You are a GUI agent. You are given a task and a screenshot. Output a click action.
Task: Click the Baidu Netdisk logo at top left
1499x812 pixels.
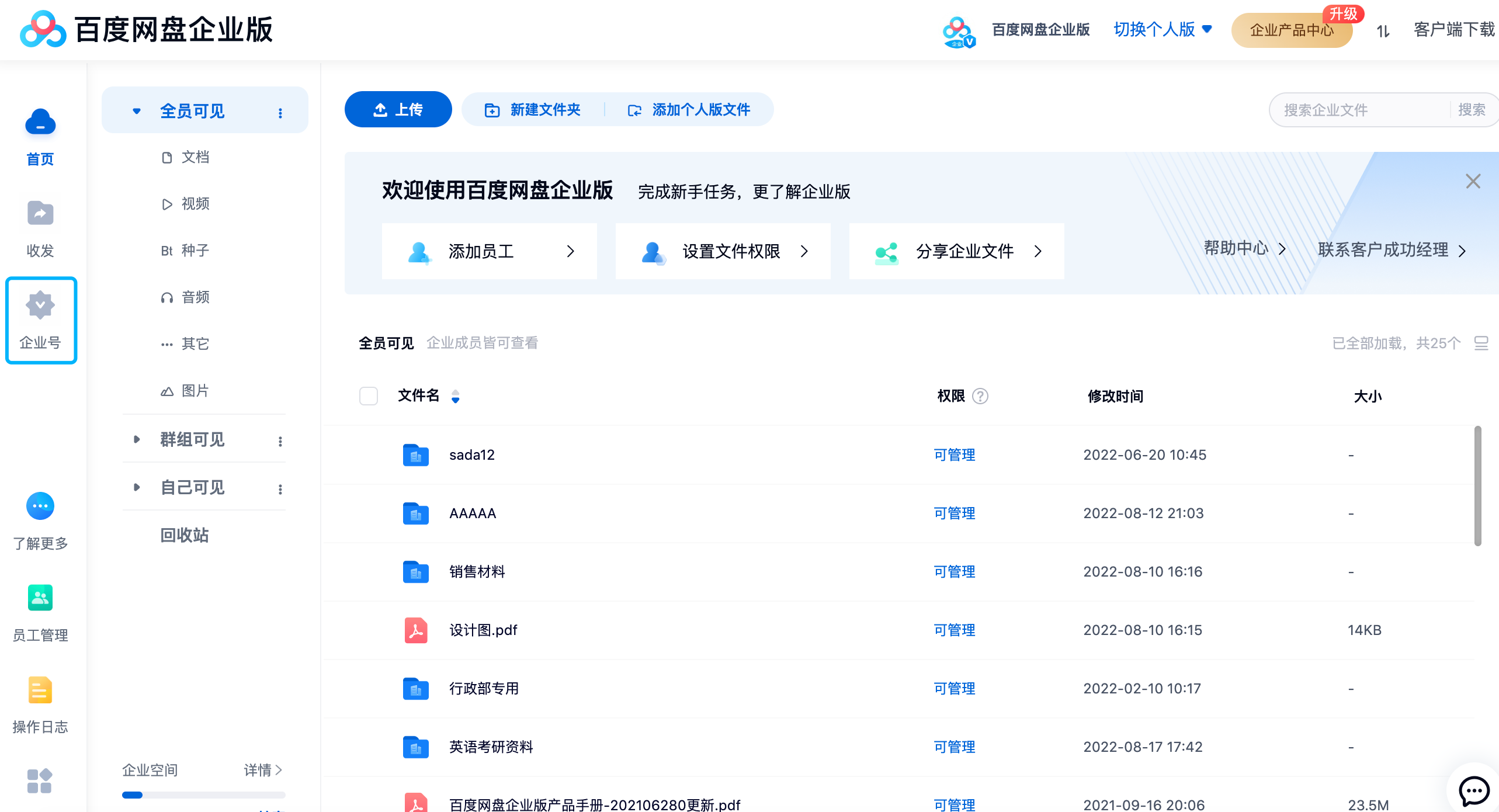[x=42, y=29]
